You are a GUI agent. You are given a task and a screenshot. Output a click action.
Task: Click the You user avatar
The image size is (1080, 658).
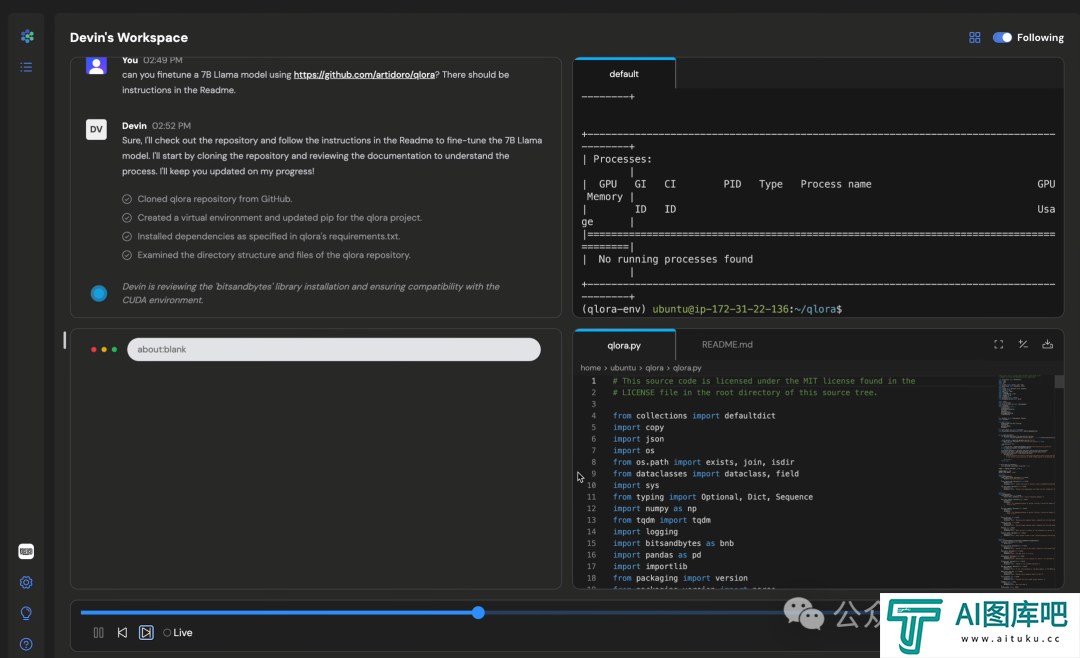click(x=96, y=65)
